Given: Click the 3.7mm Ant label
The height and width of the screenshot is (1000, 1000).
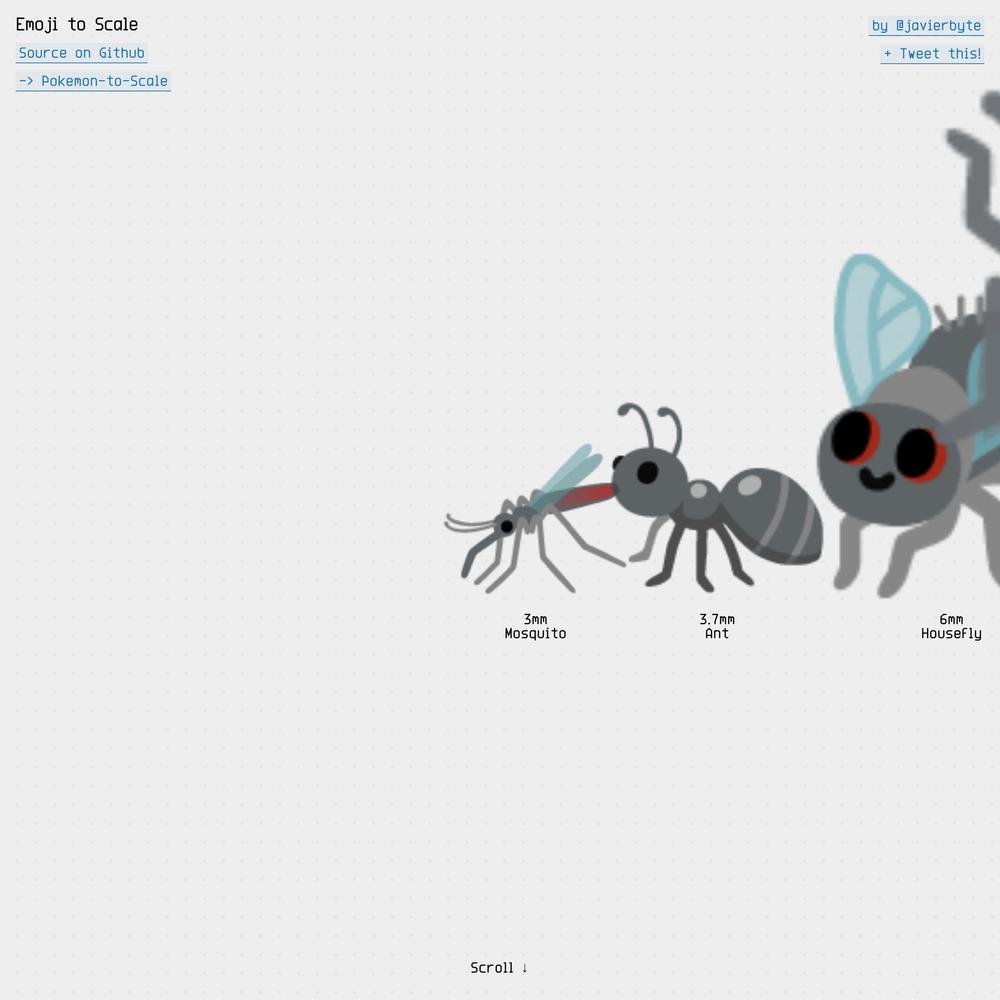Looking at the screenshot, I should point(717,626).
